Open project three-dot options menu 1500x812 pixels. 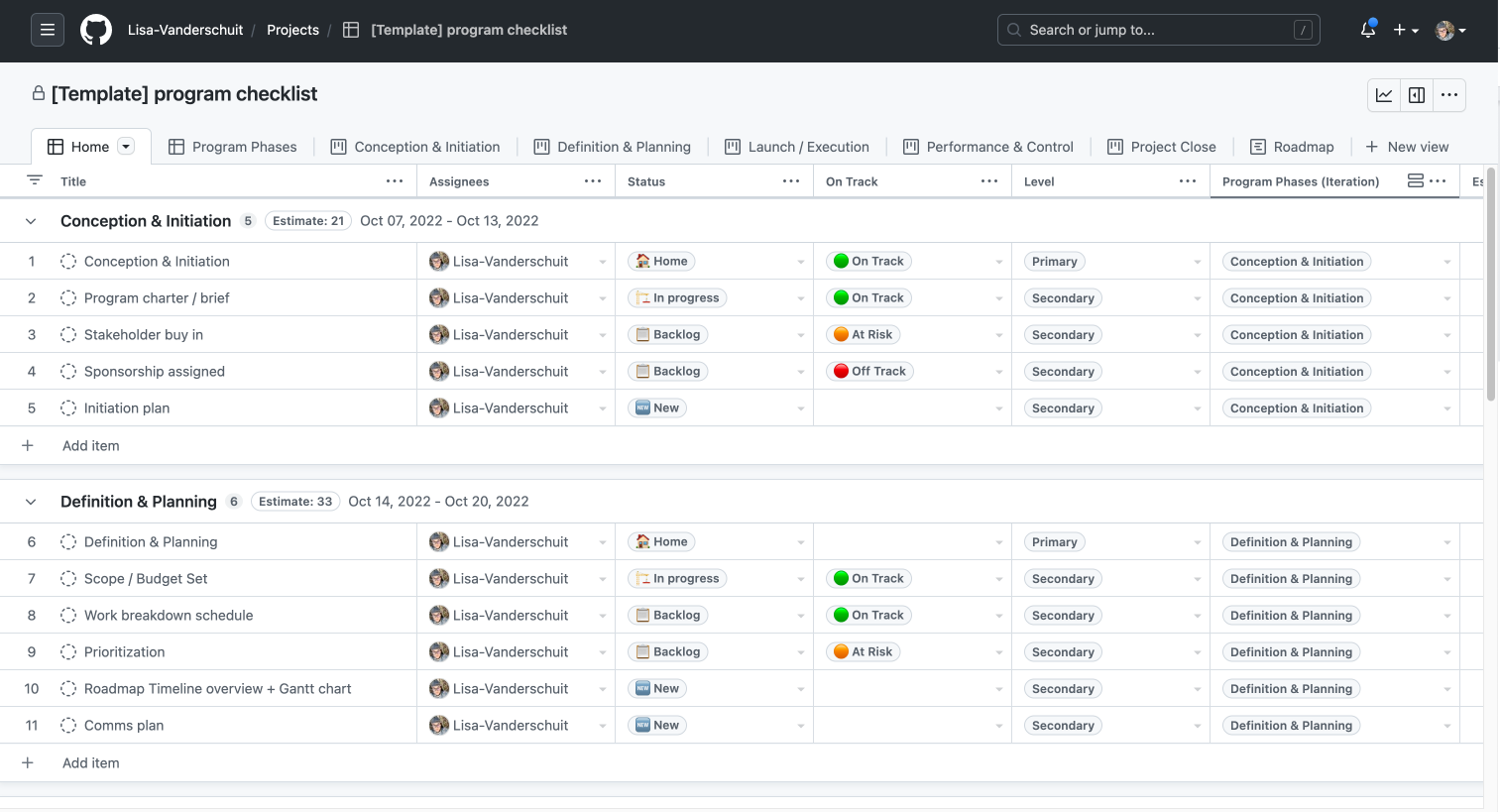[x=1449, y=95]
